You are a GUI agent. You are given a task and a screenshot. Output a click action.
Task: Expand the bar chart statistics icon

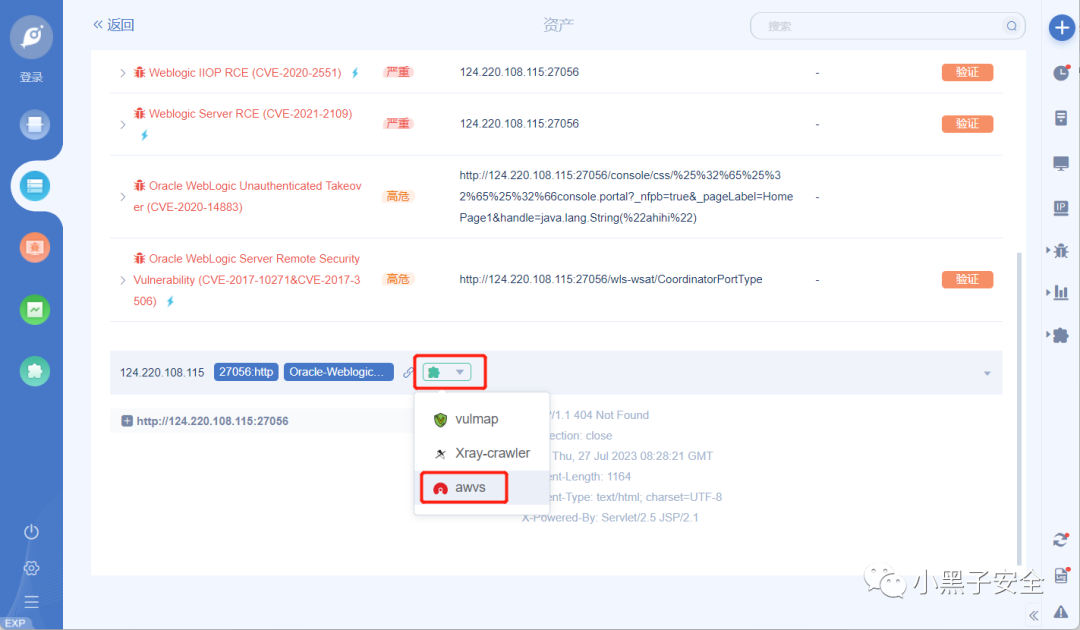click(x=1060, y=293)
